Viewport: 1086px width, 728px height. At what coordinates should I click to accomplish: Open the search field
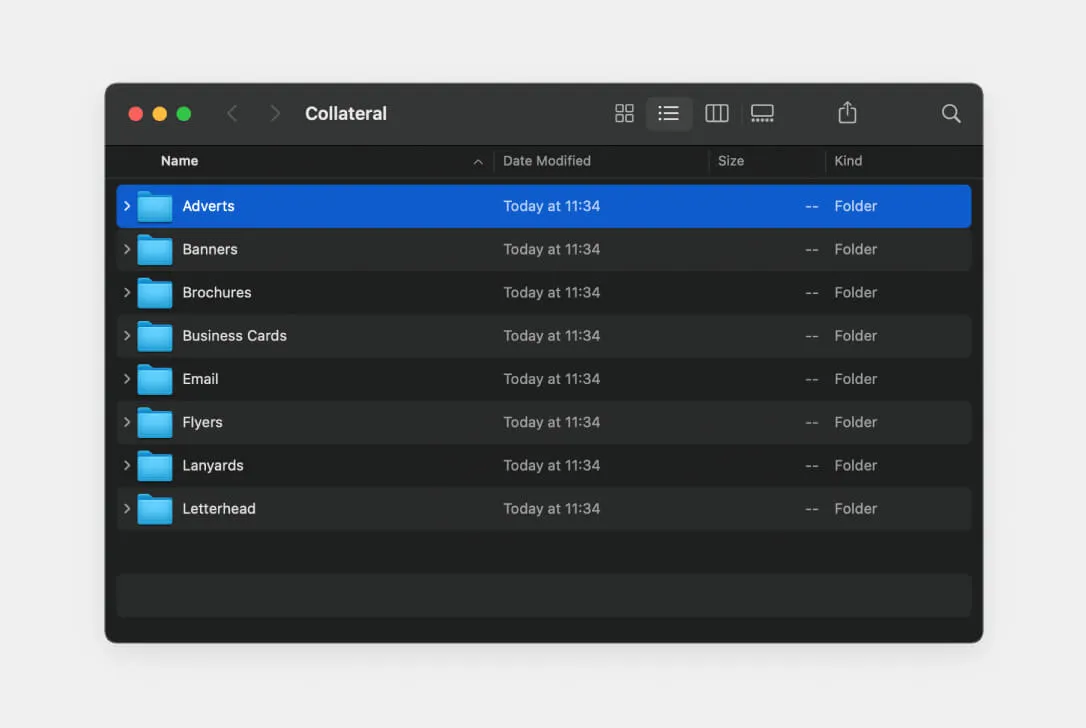951,114
